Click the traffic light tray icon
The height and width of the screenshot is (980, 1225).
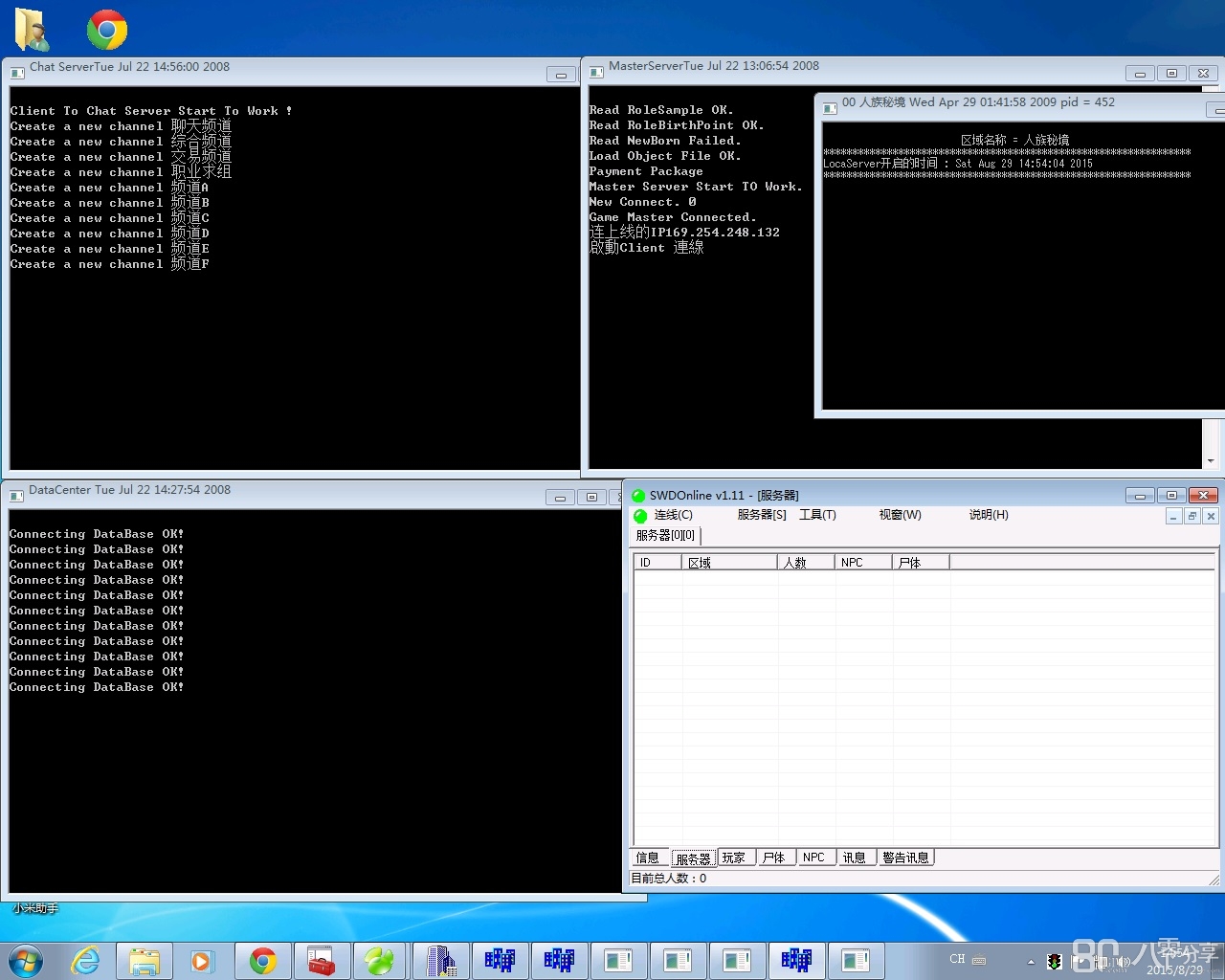coord(1054,961)
